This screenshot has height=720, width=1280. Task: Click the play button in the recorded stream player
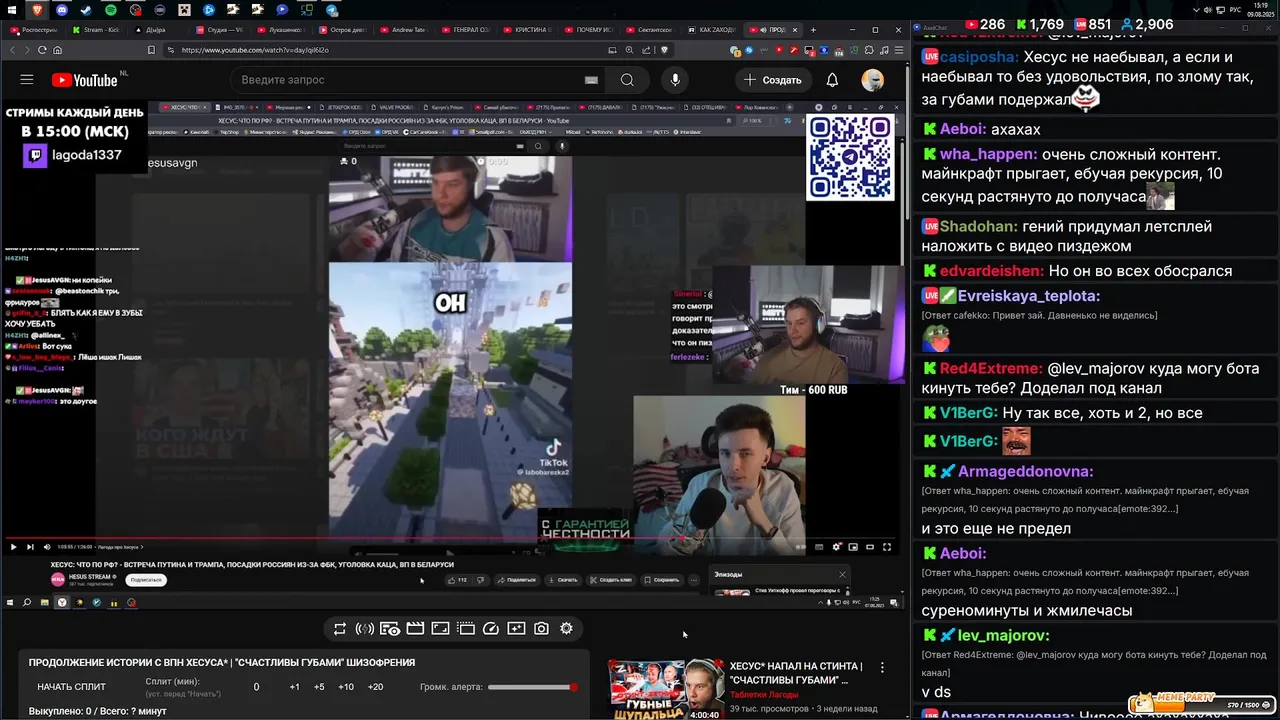point(13,547)
